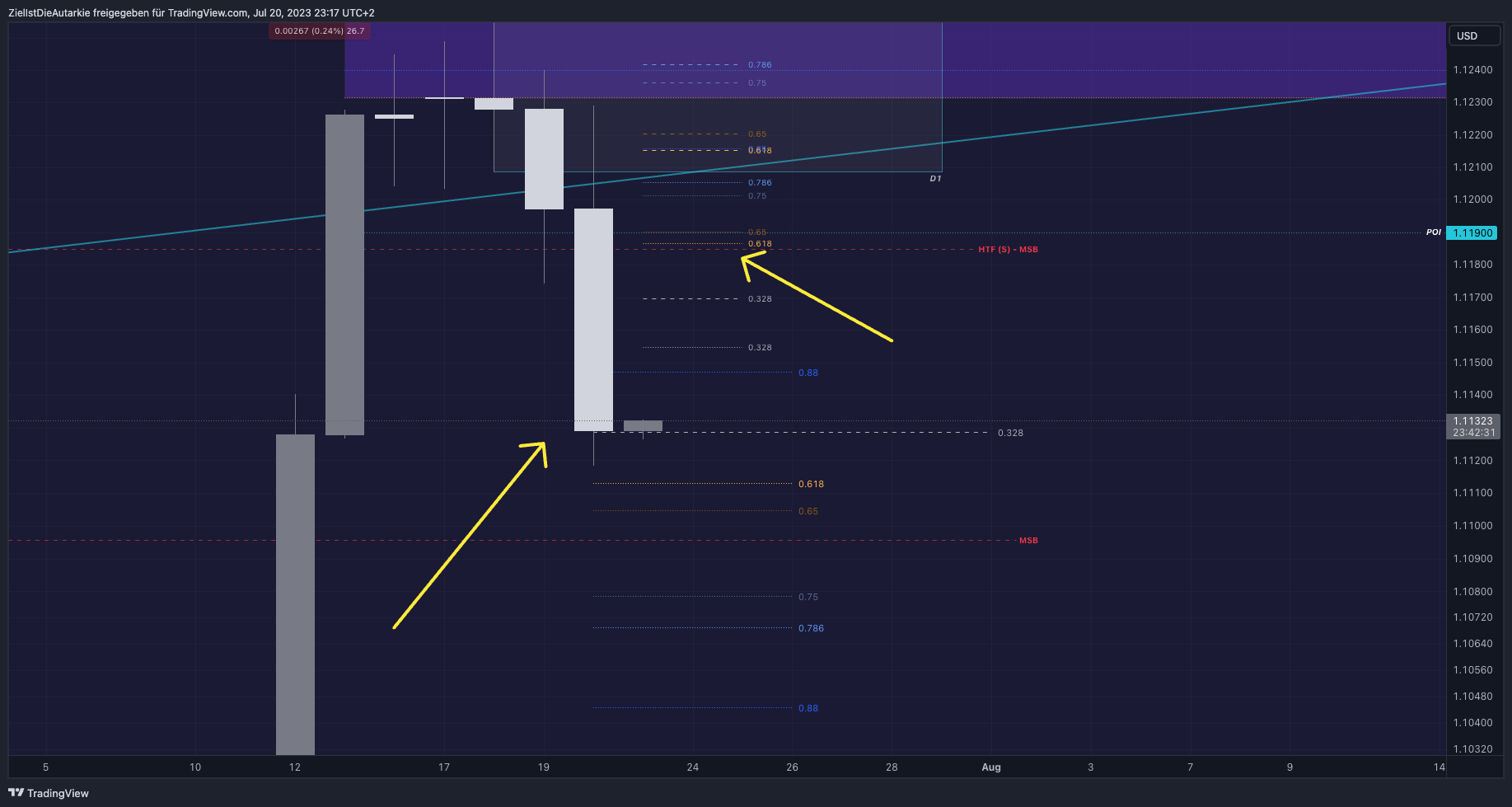
Task: Click date 19 on the time axis
Action: pyautogui.click(x=544, y=767)
